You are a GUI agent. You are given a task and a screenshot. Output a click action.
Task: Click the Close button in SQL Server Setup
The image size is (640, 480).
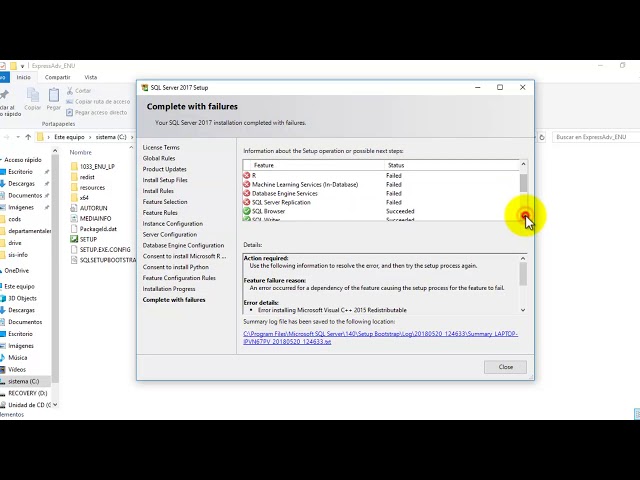505,367
